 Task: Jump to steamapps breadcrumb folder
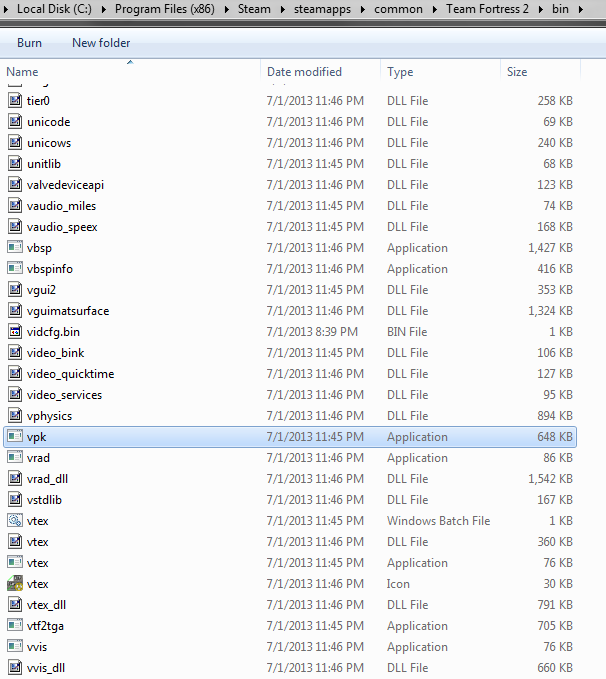click(322, 9)
